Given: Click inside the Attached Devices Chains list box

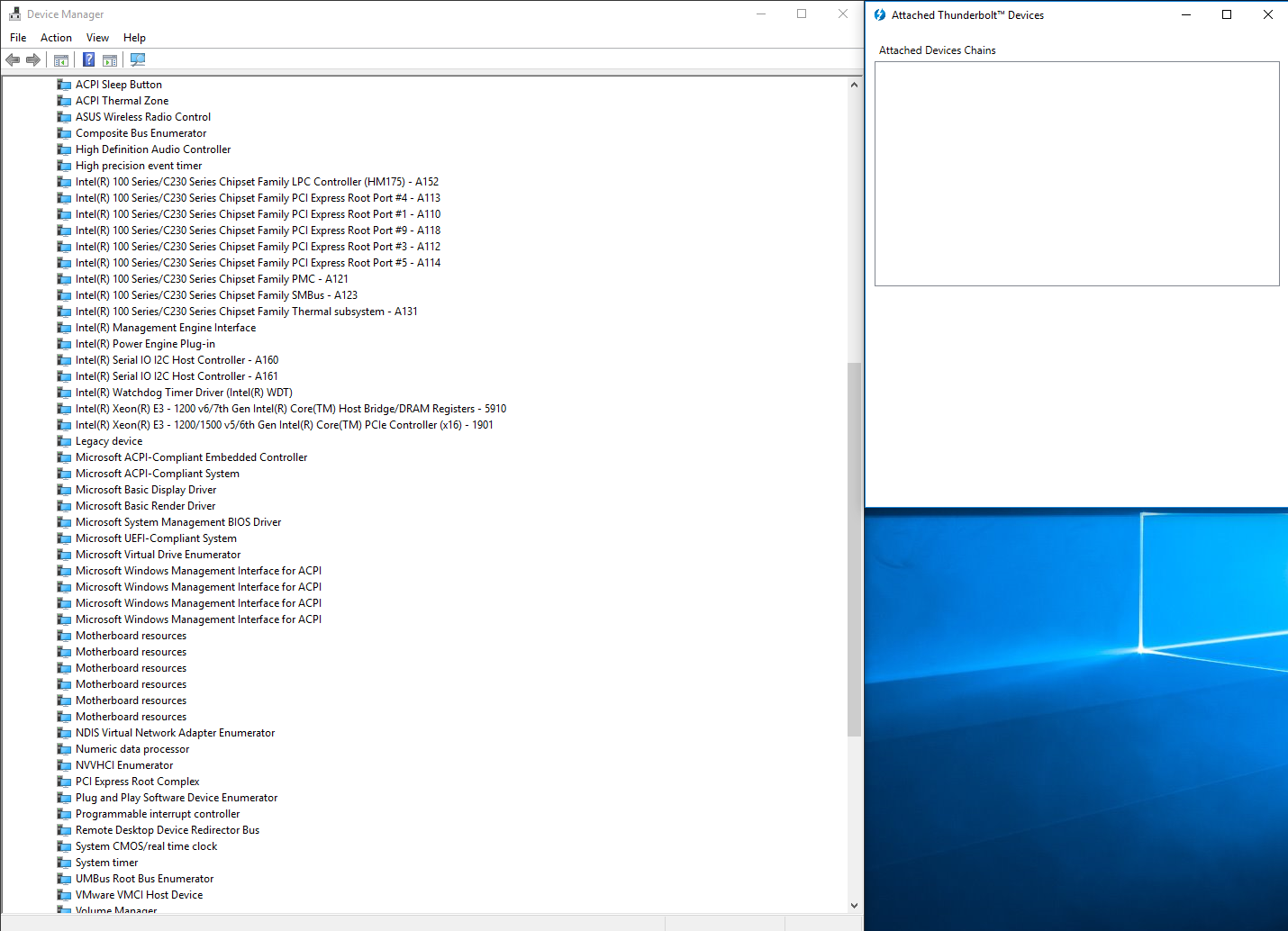Looking at the screenshot, I should point(1077,174).
